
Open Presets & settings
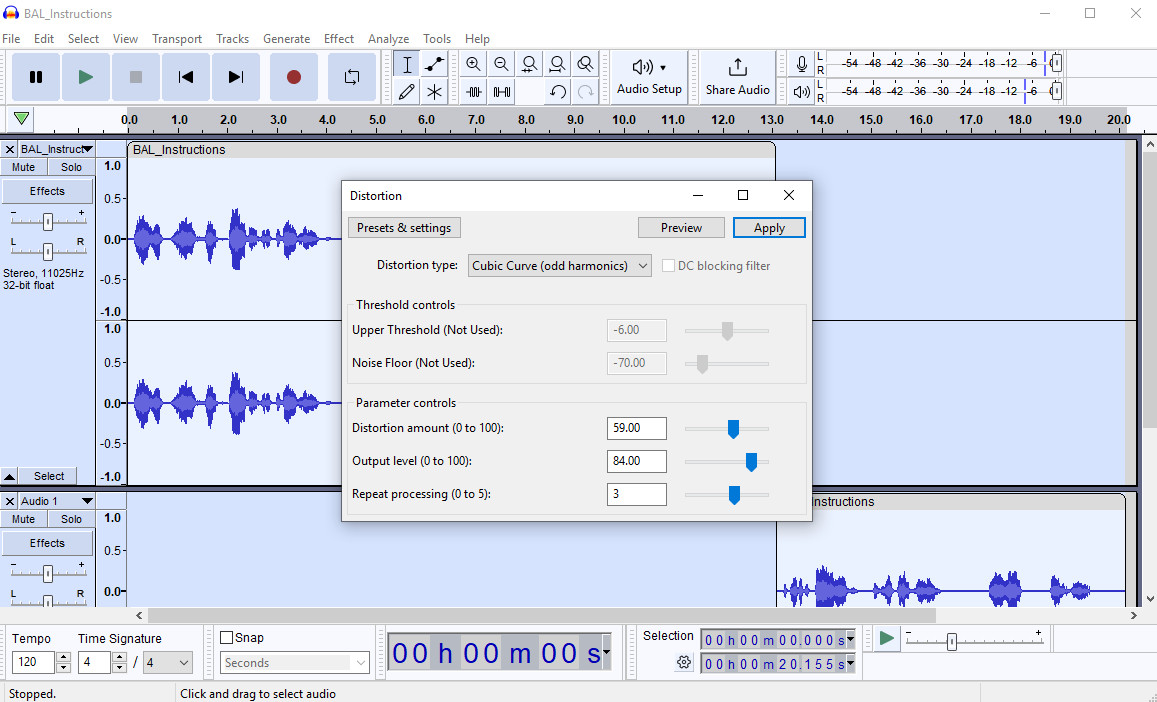coord(404,227)
